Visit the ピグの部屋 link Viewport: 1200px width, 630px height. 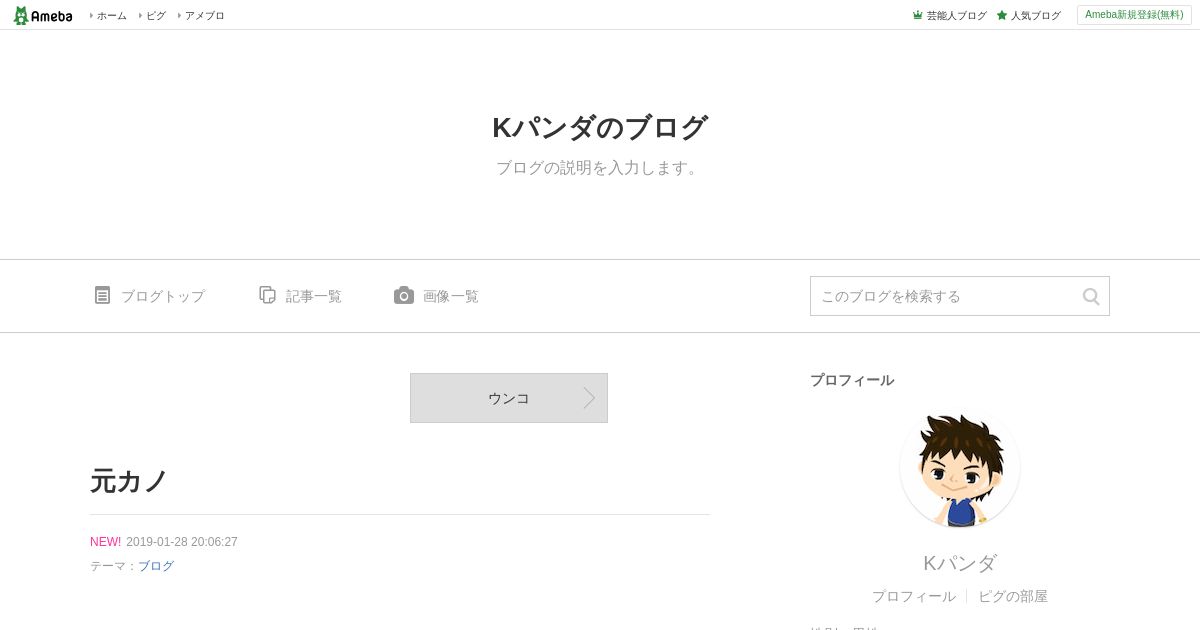(1013, 596)
